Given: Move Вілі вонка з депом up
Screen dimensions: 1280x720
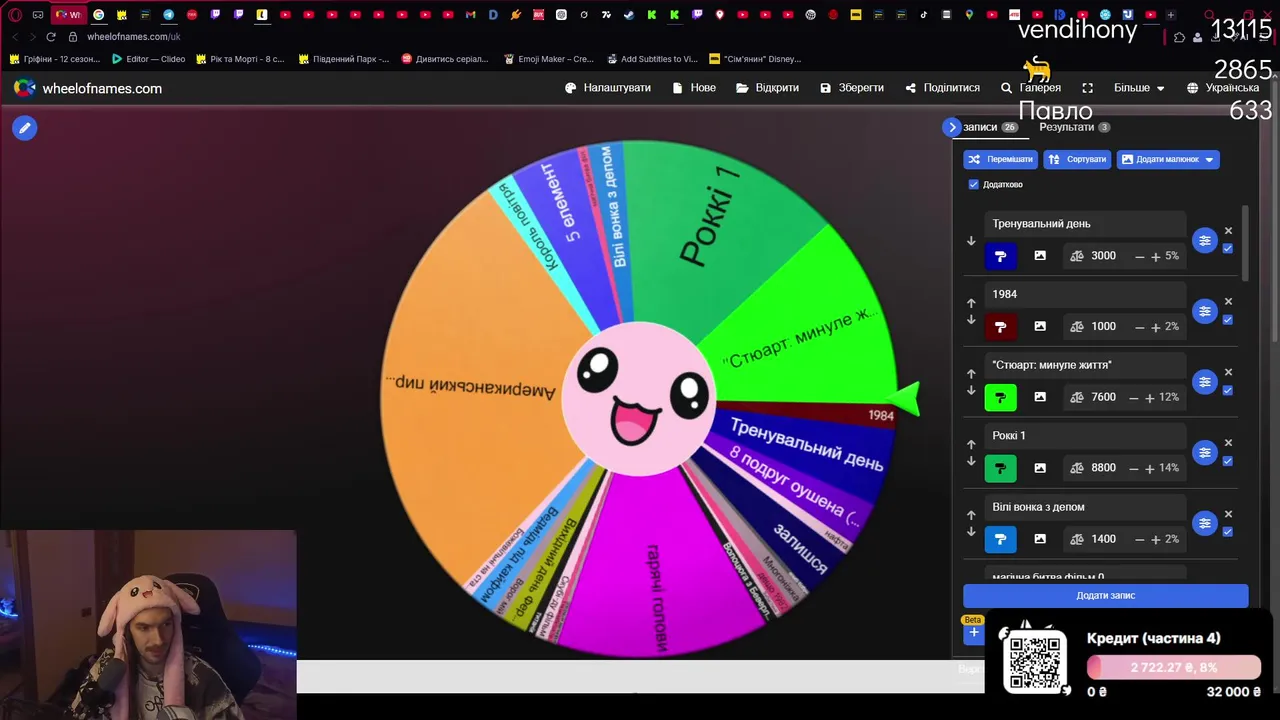Looking at the screenshot, I should point(971,515).
